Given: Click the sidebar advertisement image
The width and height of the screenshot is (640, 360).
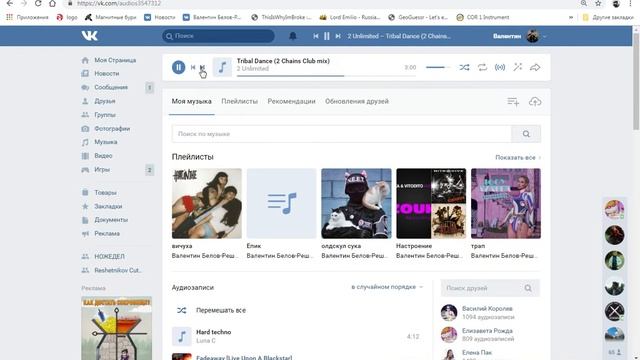Looking at the screenshot, I should [117, 328].
